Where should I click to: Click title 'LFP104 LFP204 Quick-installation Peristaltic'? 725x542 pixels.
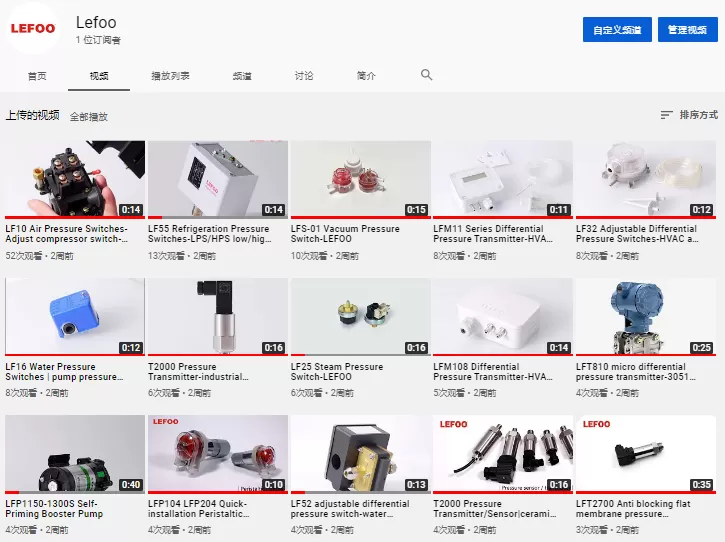[x=199, y=509]
